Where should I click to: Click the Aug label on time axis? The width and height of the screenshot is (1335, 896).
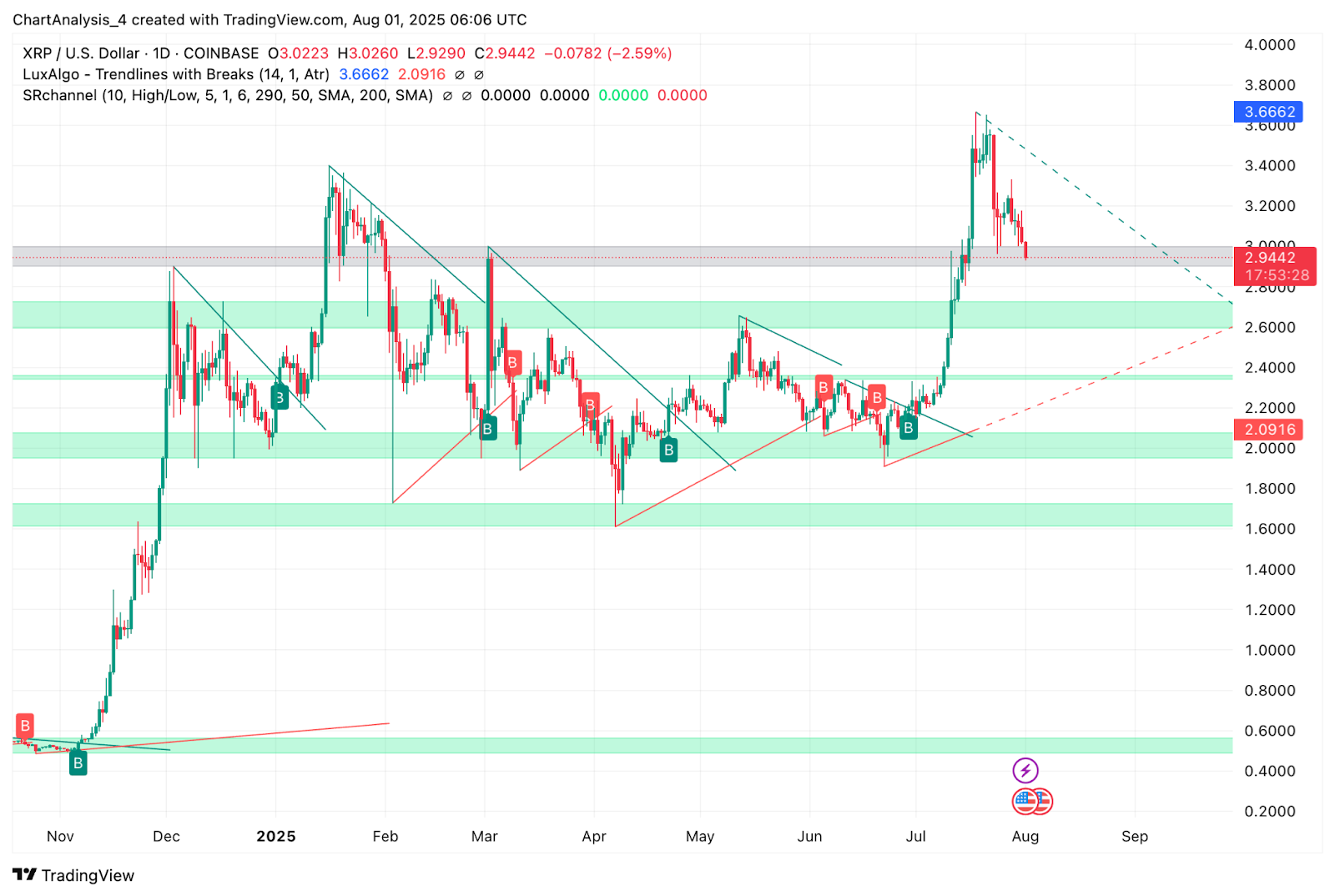1025,836
